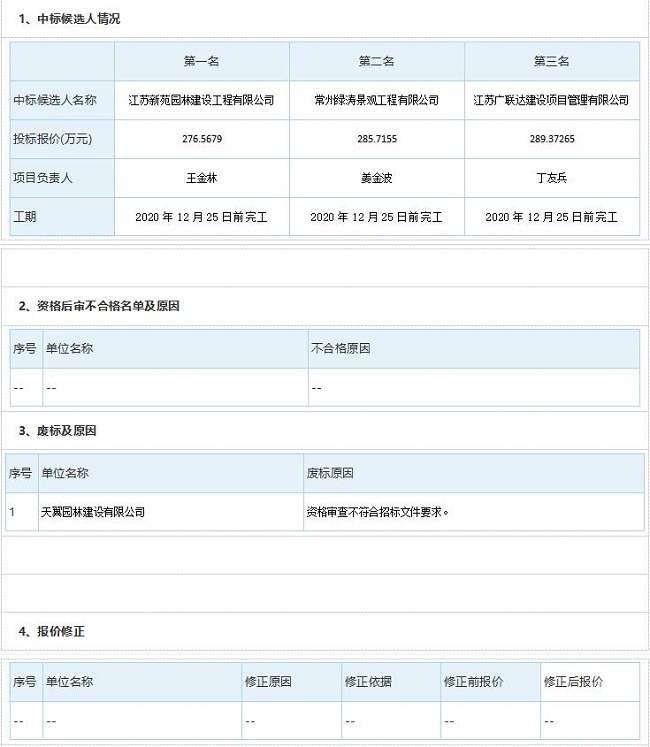Screen dimensions: 650x747
Task: Select project leader 丁友兵
Action: (x=551, y=178)
